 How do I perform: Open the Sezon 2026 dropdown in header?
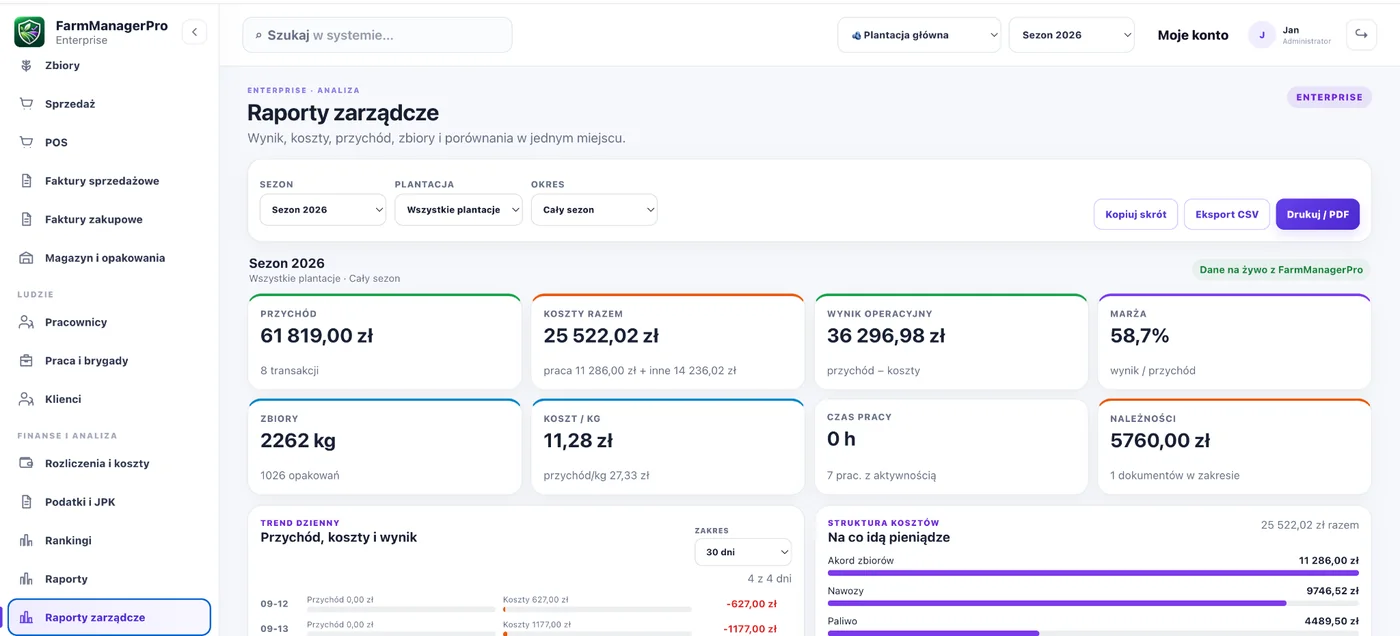click(x=1072, y=35)
